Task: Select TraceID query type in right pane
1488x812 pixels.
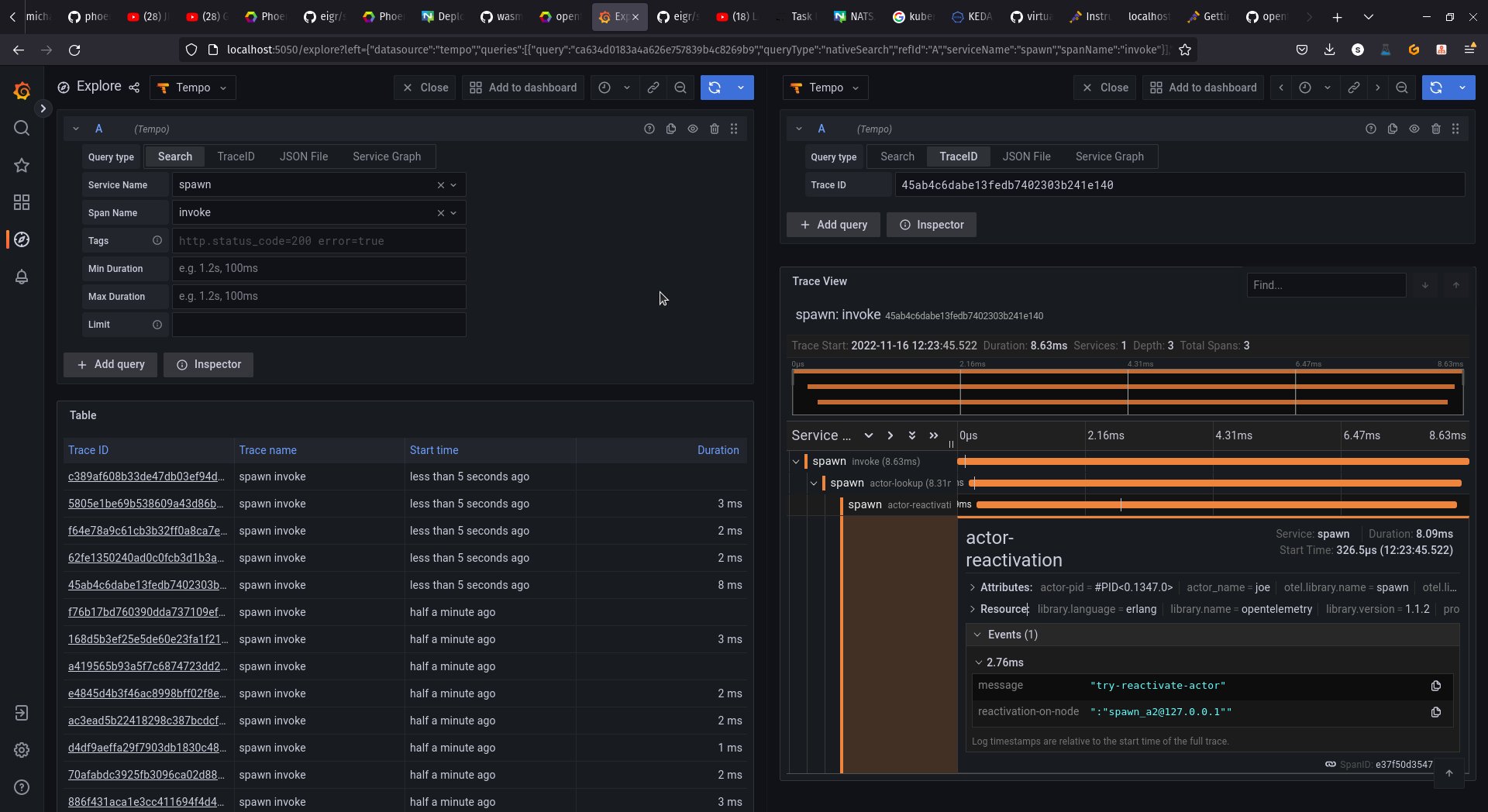Action: 959,157
